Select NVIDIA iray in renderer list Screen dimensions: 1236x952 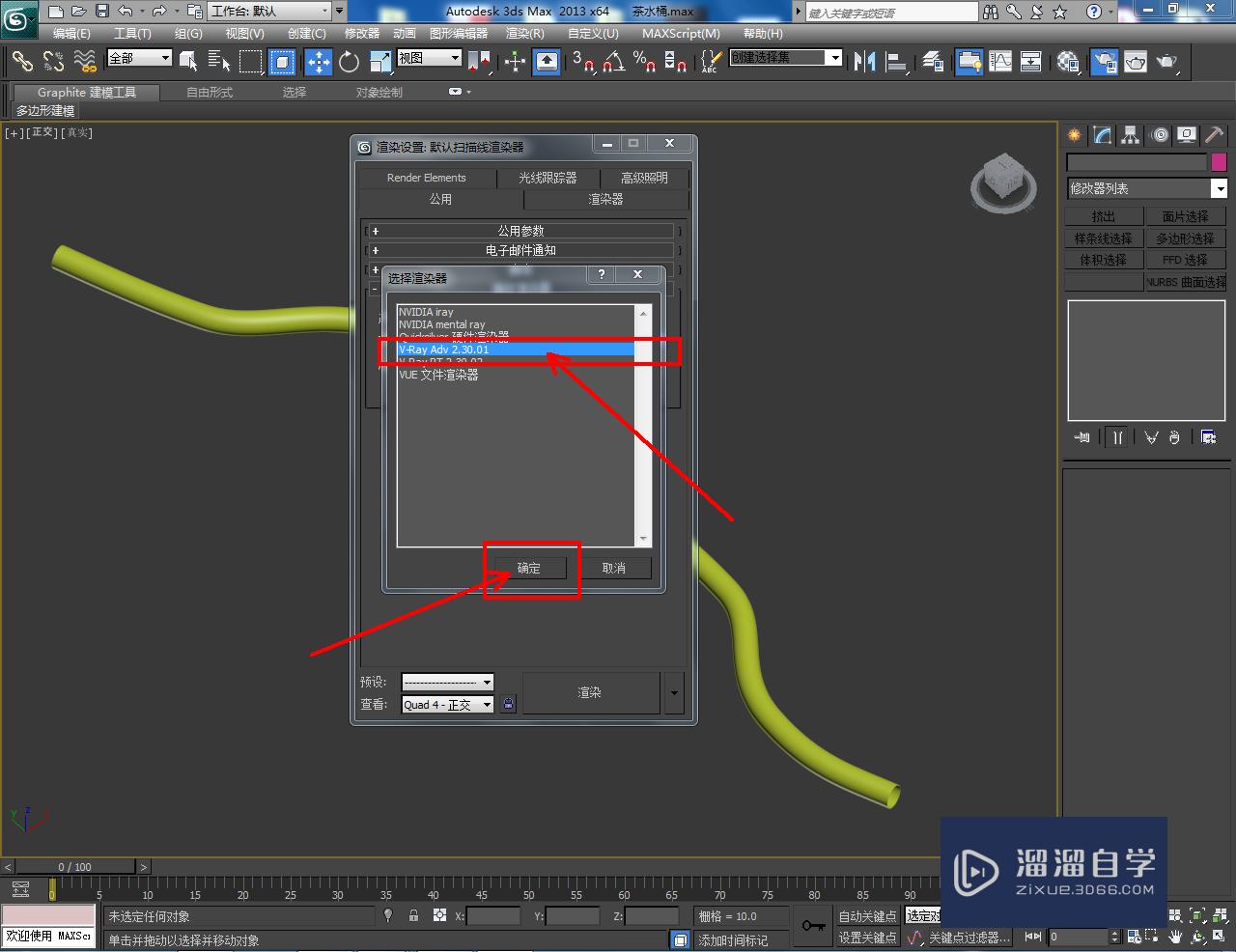tap(516, 312)
